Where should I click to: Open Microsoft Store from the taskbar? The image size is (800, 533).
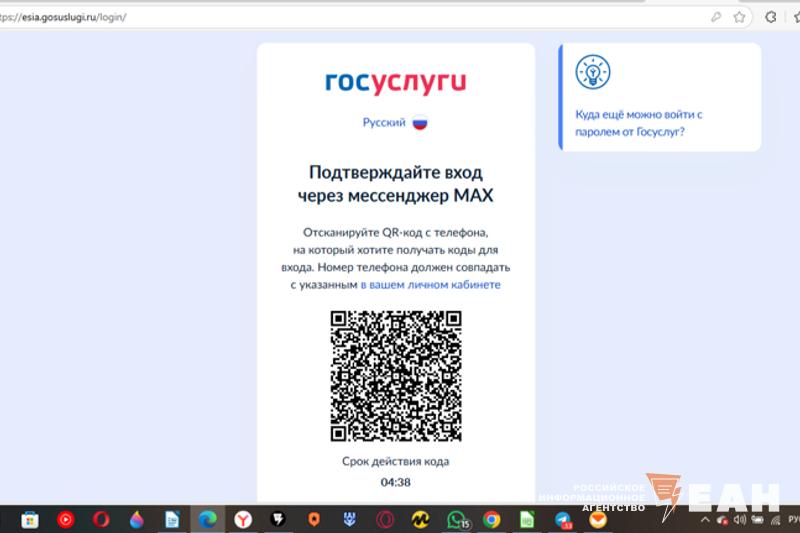30,519
